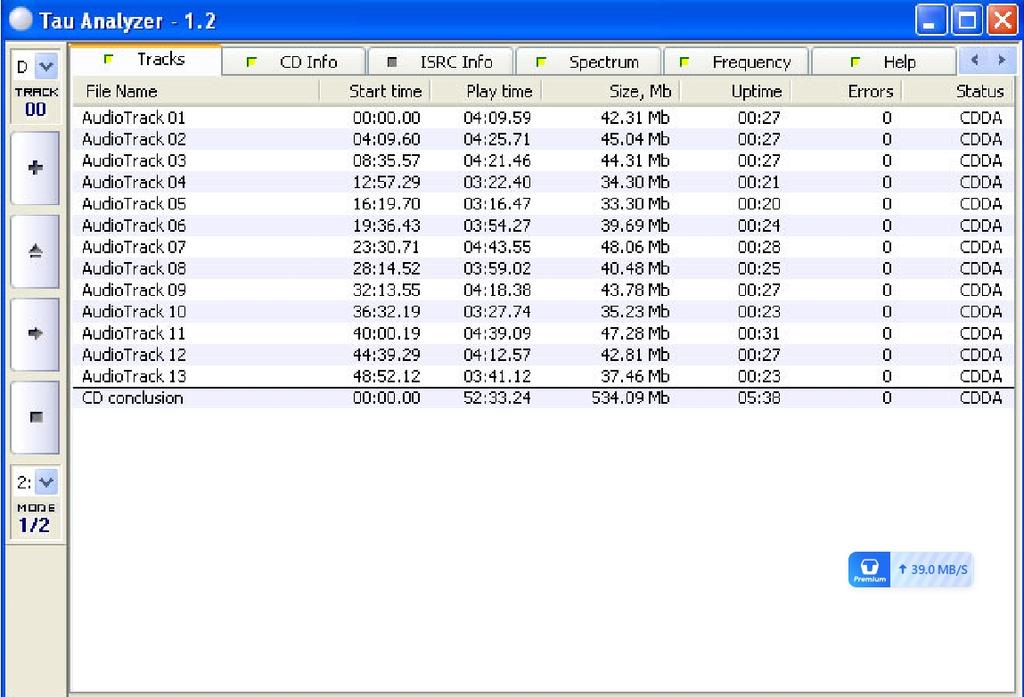
Task: Sort by Errors column header
Action: coord(846,91)
